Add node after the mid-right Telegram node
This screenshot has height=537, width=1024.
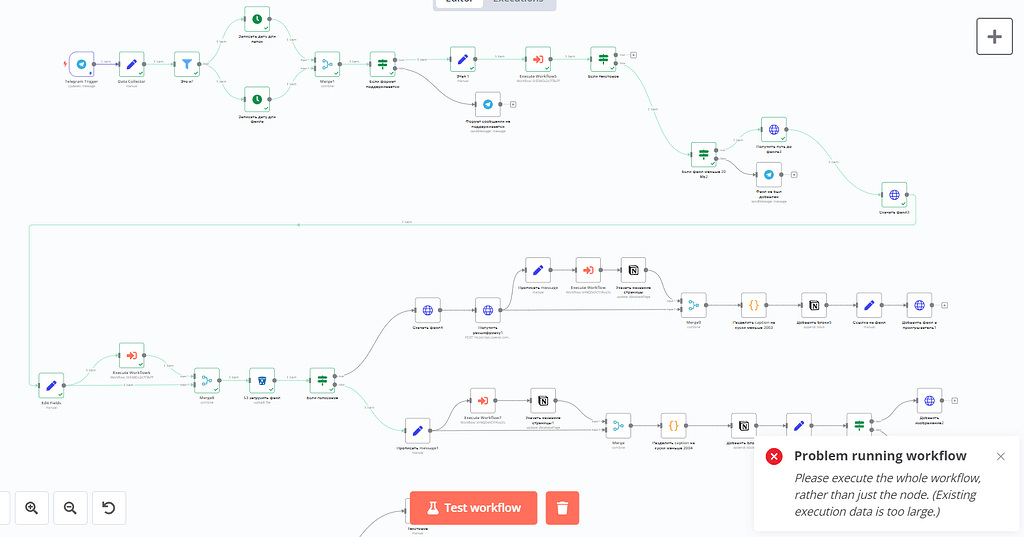coord(794,174)
